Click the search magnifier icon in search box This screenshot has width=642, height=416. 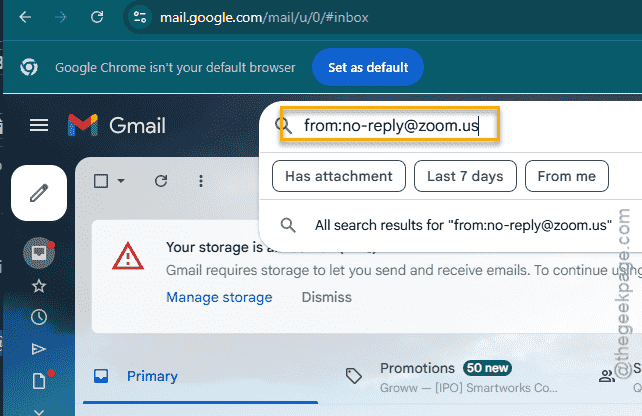tap(283, 125)
